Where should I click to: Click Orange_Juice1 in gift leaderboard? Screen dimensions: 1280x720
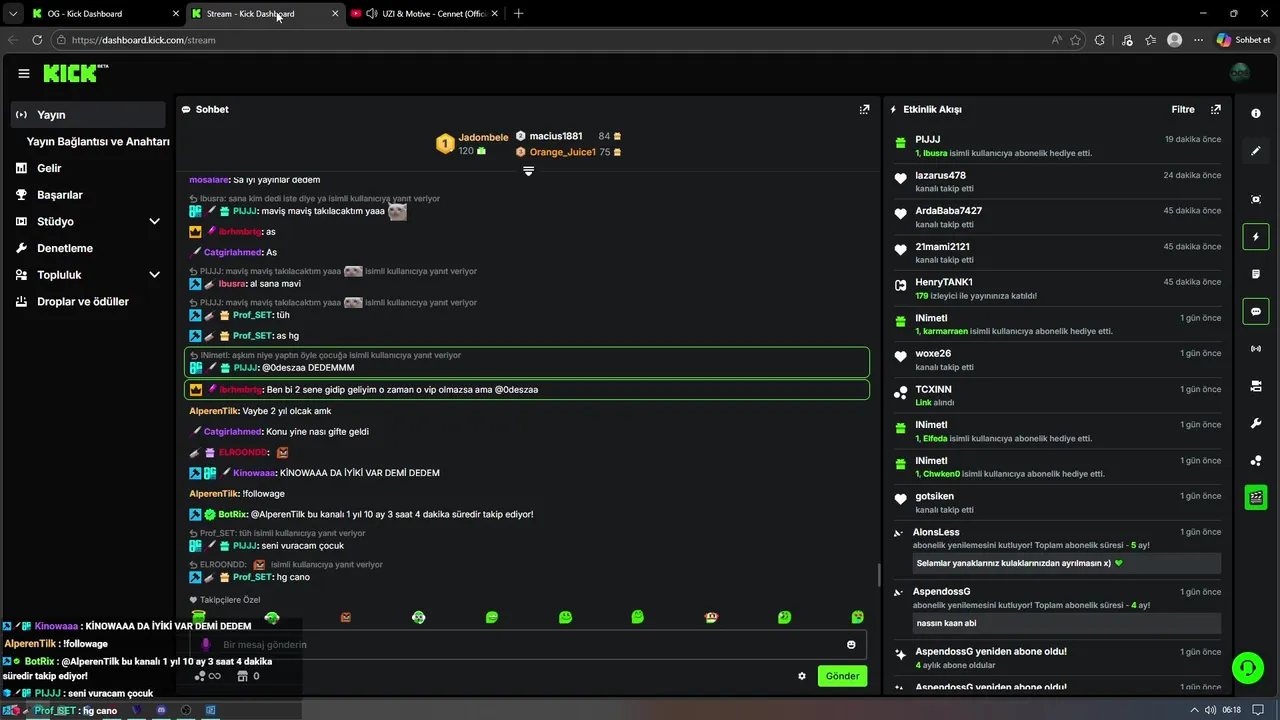coord(563,152)
